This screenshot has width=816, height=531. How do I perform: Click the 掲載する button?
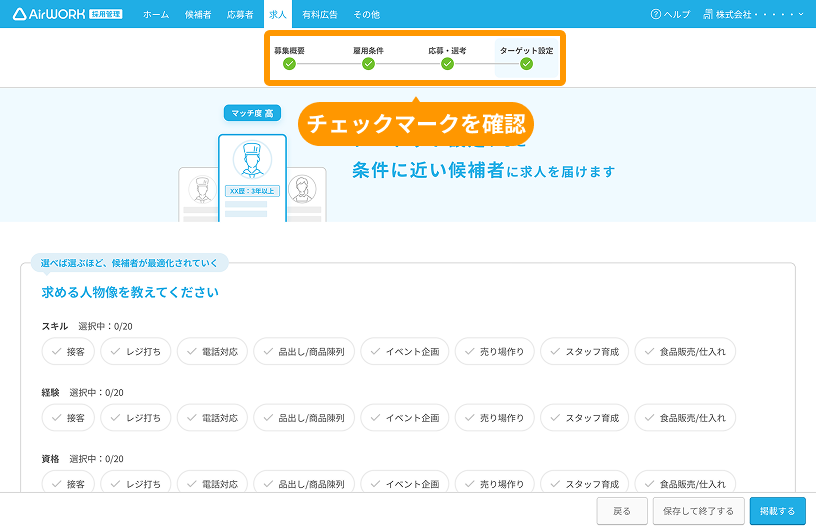coord(777,511)
